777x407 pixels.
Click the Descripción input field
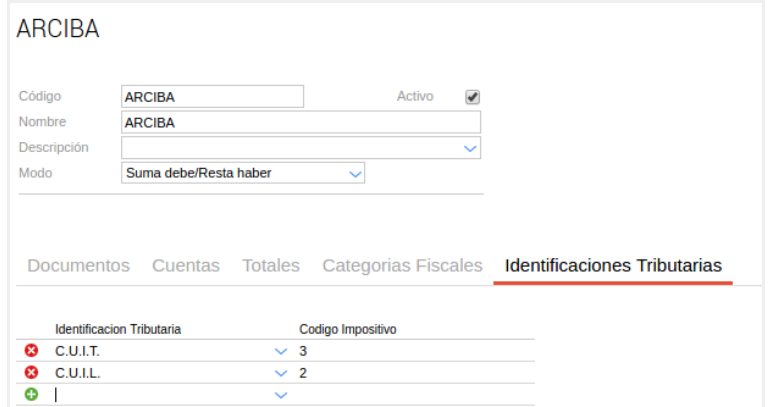coord(290,148)
